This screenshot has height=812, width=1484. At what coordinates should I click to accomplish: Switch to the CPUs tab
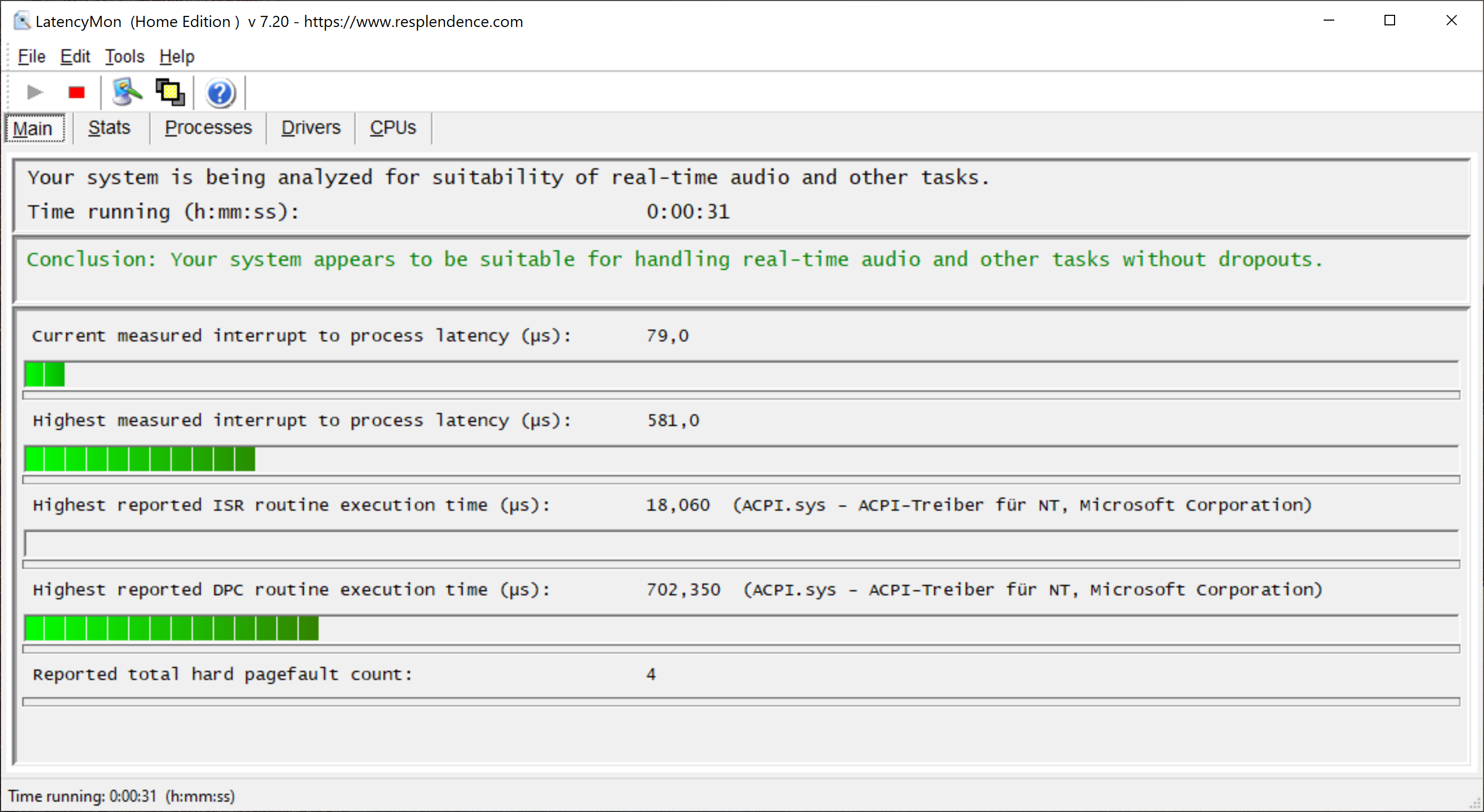coord(392,127)
